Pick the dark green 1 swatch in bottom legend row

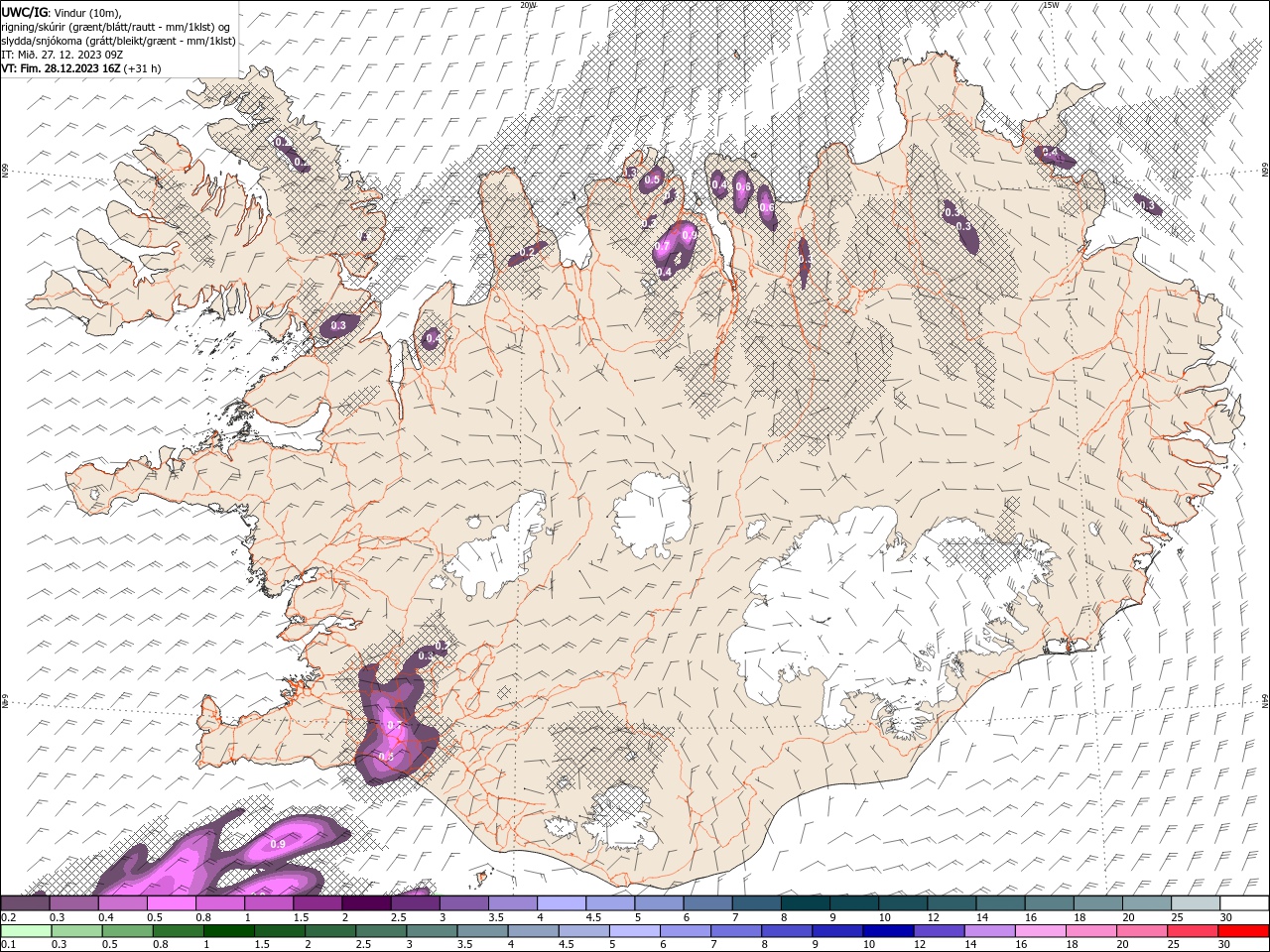coord(229,931)
